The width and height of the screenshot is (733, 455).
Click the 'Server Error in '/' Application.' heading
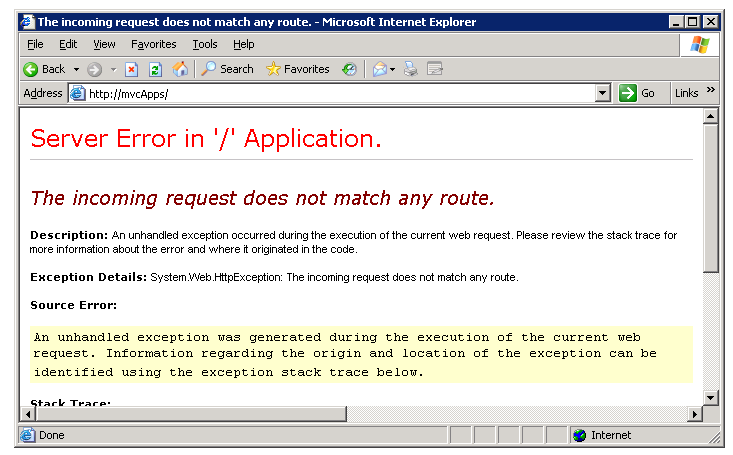click(x=206, y=139)
